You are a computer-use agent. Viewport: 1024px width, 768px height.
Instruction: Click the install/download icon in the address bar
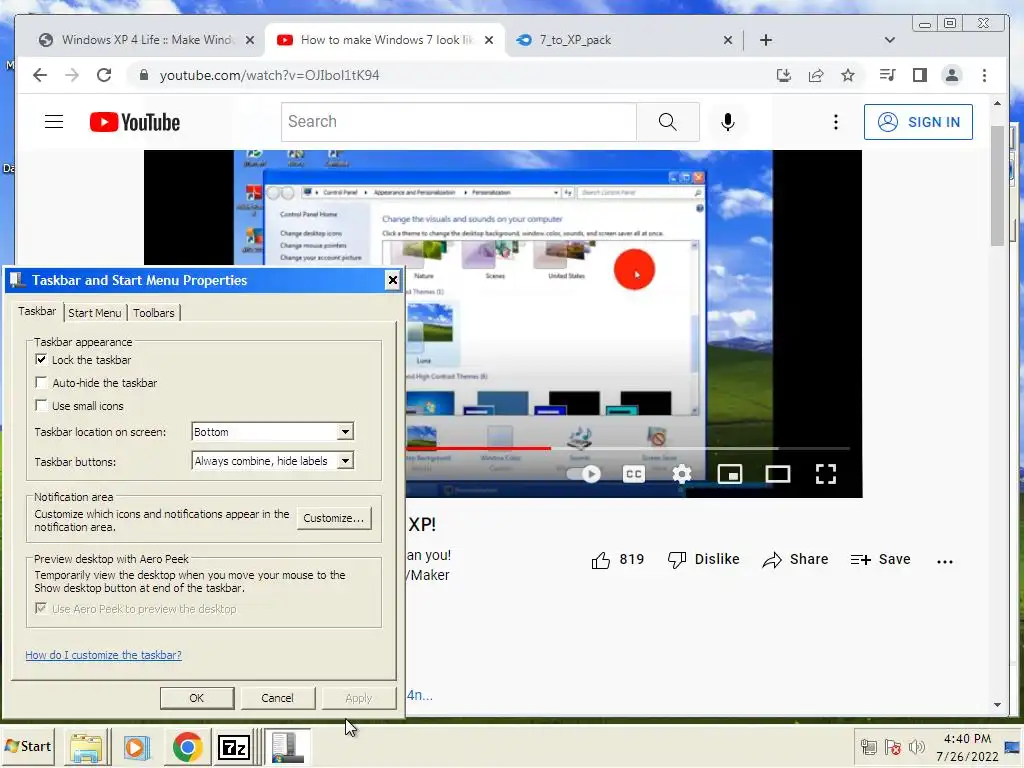(784, 75)
